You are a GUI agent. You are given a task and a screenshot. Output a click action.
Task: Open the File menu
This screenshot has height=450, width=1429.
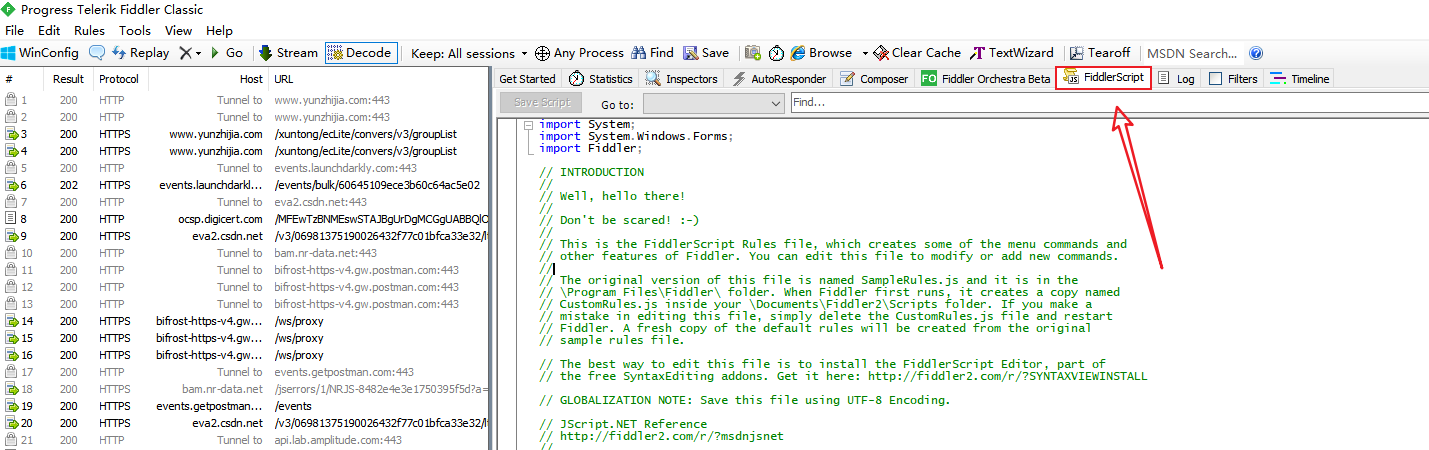tap(14, 31)
